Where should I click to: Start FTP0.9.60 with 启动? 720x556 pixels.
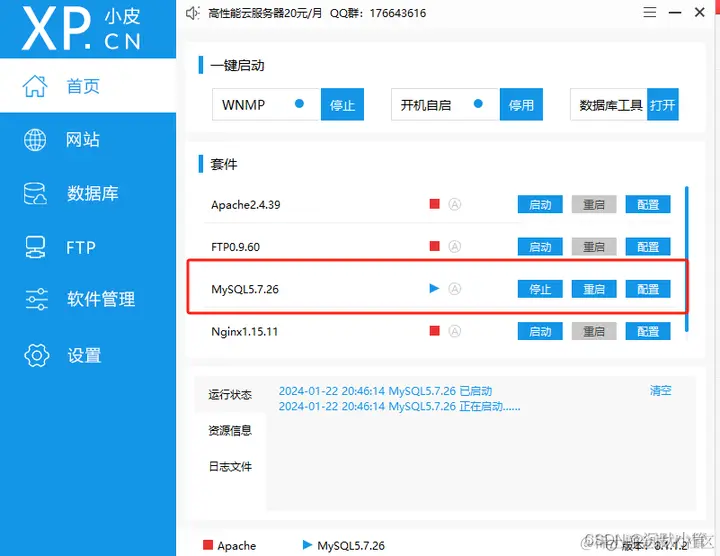[x=540, y=247]
